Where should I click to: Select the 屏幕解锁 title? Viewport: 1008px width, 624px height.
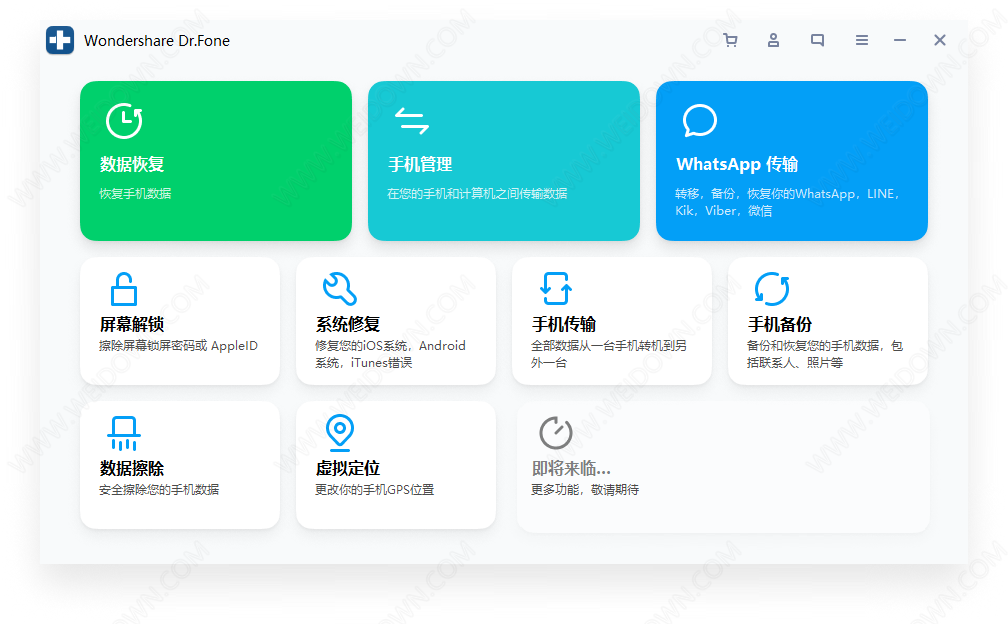[x=132, y=325]
